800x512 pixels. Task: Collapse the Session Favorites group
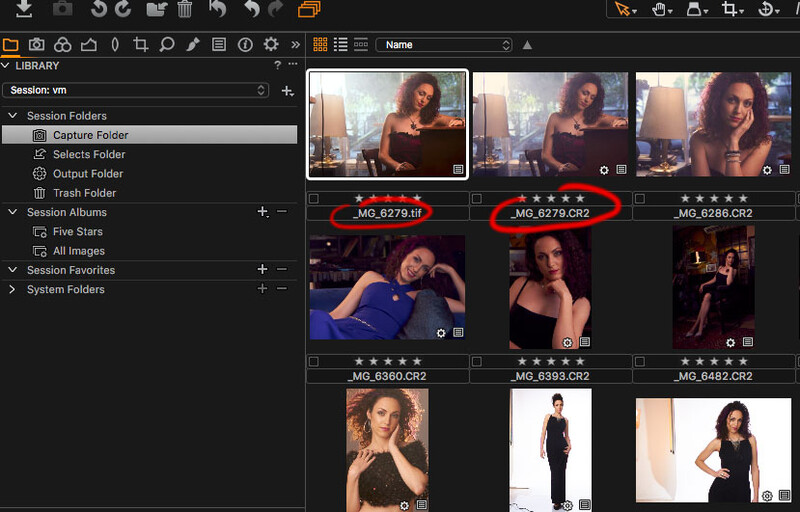click(x=13, y=270)
